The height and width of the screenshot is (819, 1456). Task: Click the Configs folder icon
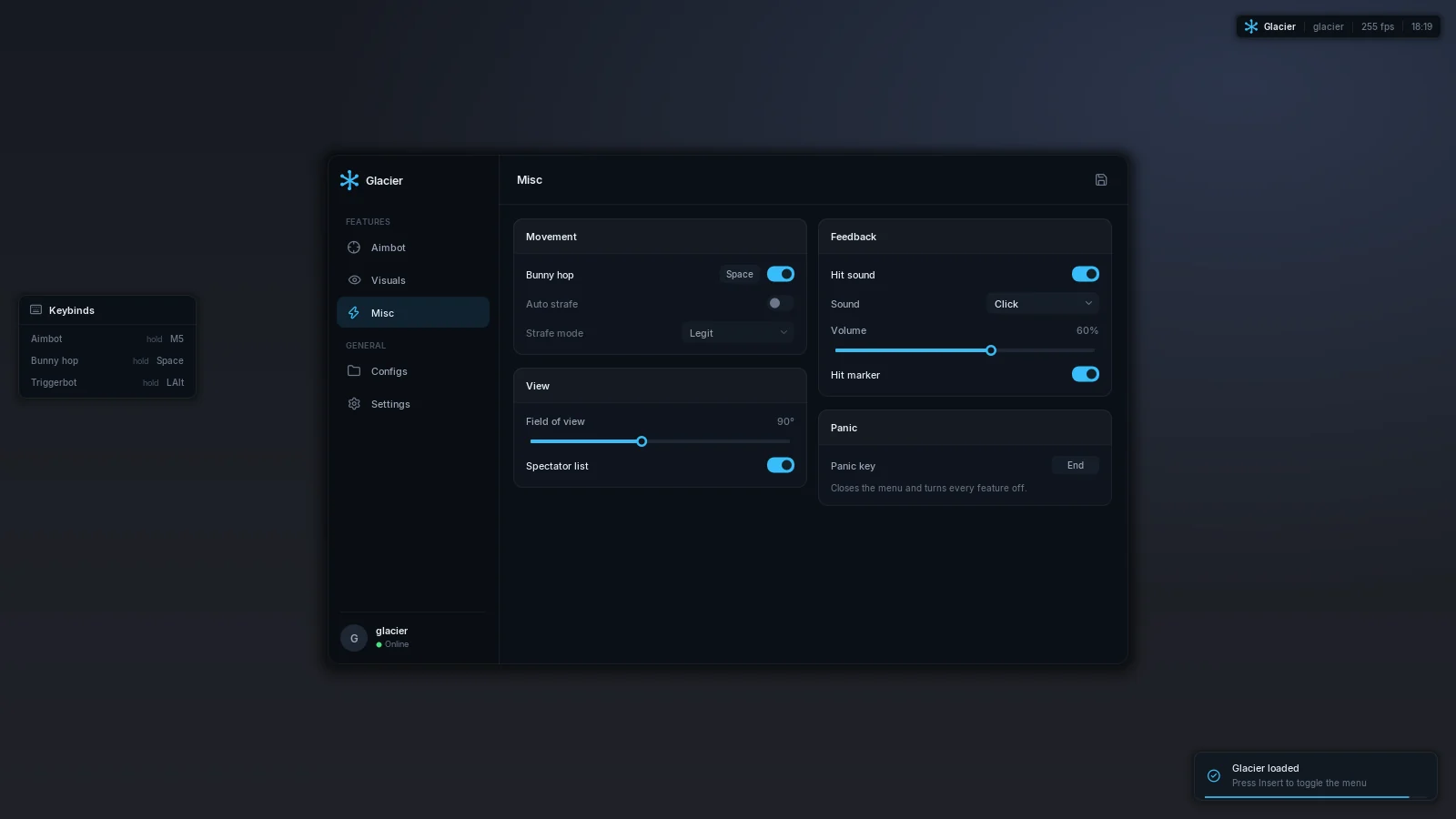(354, 371)
